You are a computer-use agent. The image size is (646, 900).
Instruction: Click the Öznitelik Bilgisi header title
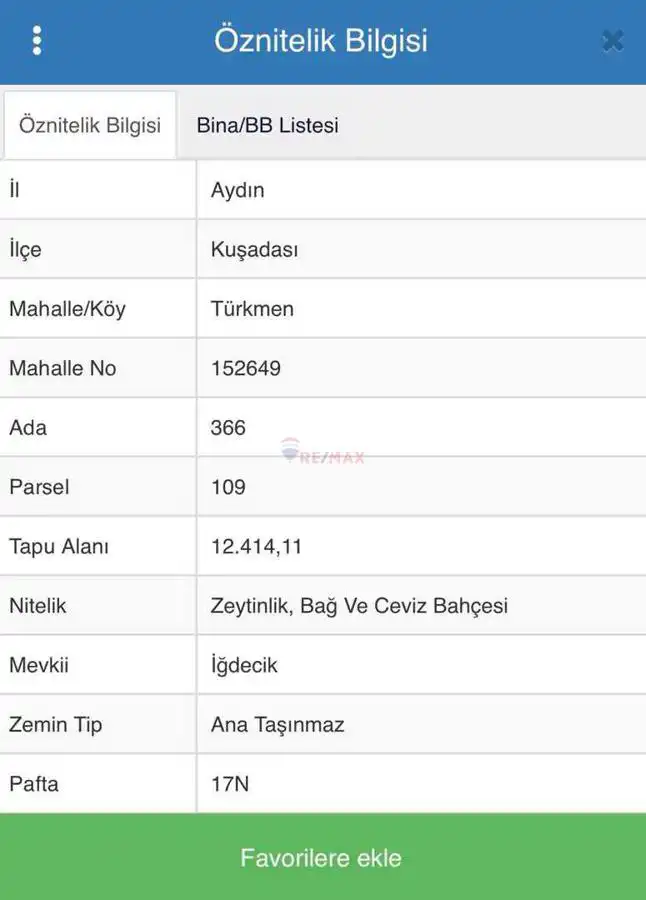point(321,41)
